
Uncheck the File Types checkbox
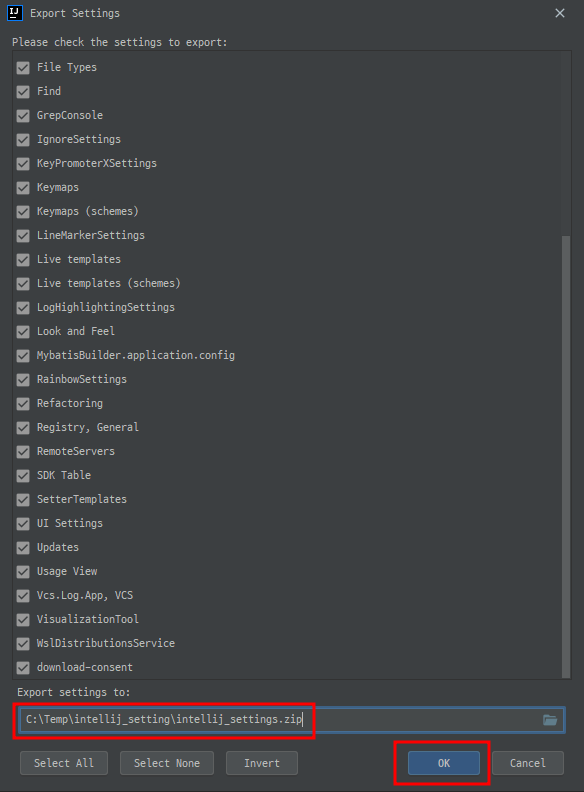pyautogui.click(x=23, y=68)
